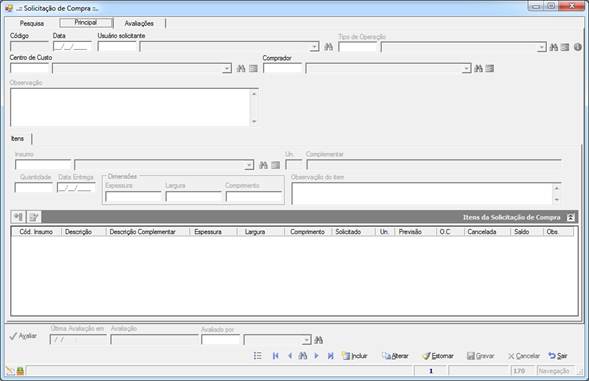
Task: Switch to Principal tab
Action: pyautogui.click(x=86, y=23)
